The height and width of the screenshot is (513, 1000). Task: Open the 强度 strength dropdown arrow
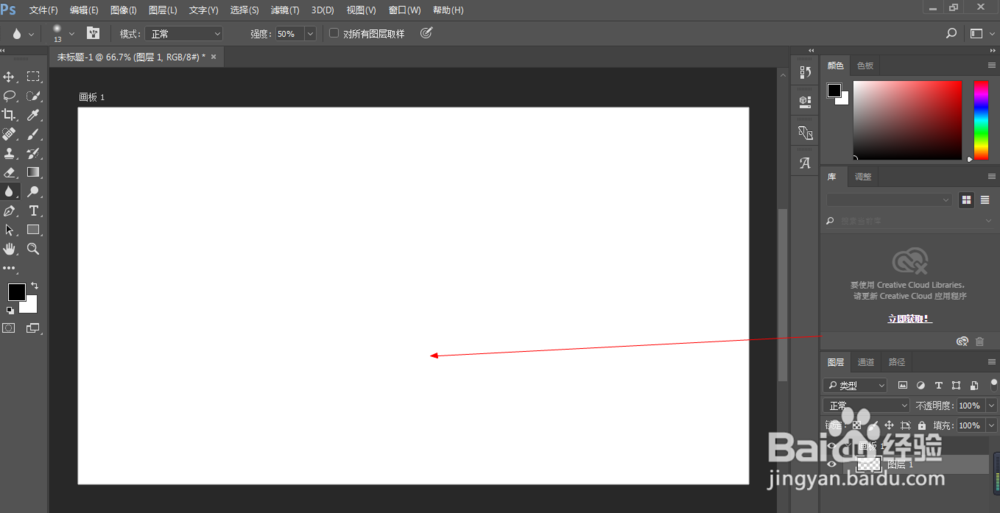click(310, 34)
